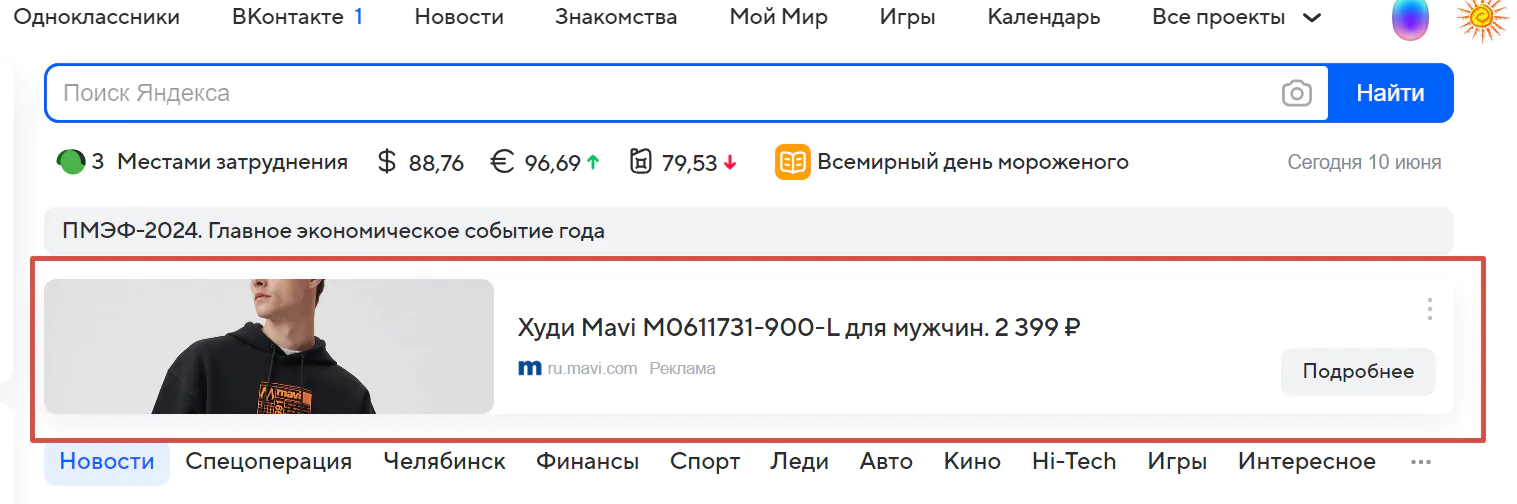Switch to the Спорт news tab
The width and height of the screenshot is (1517, 504).
click(x=705, y=462)
